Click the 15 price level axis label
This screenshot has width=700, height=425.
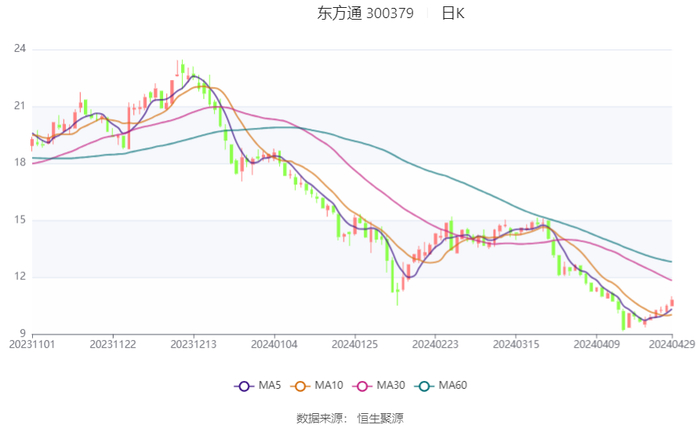pyautogui.click(x=19, y=220)
